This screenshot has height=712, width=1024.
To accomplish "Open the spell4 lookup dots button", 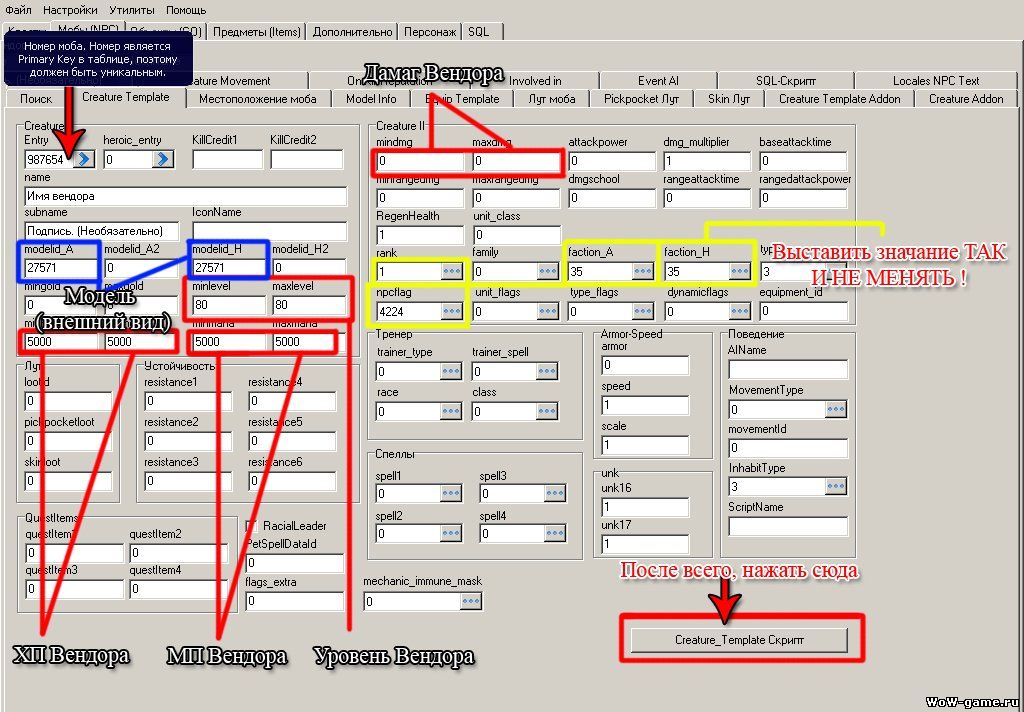I will click(x=555, y=534).
